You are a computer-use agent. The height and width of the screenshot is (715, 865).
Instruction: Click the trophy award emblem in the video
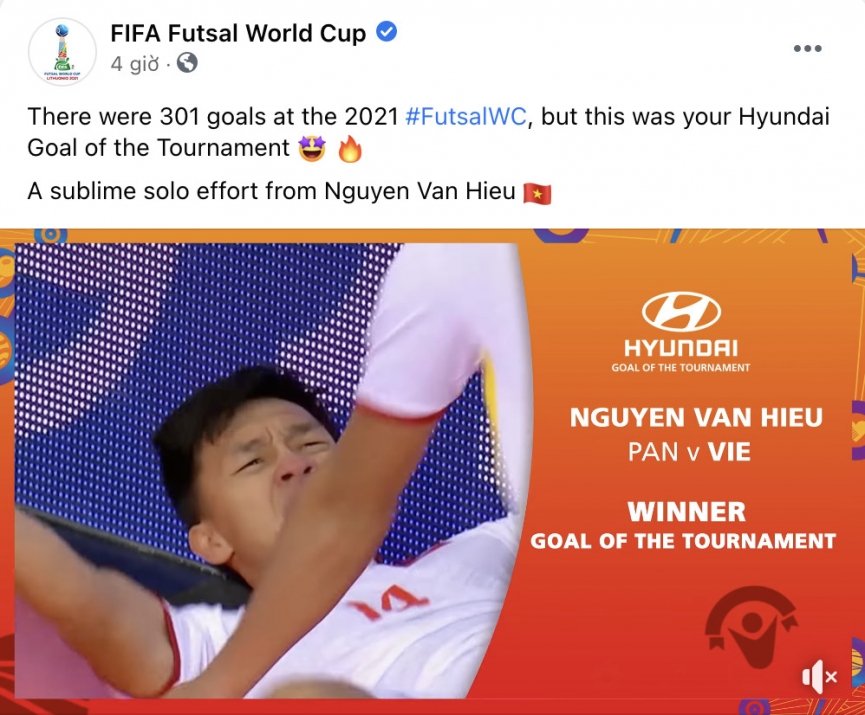click(751, 627)
